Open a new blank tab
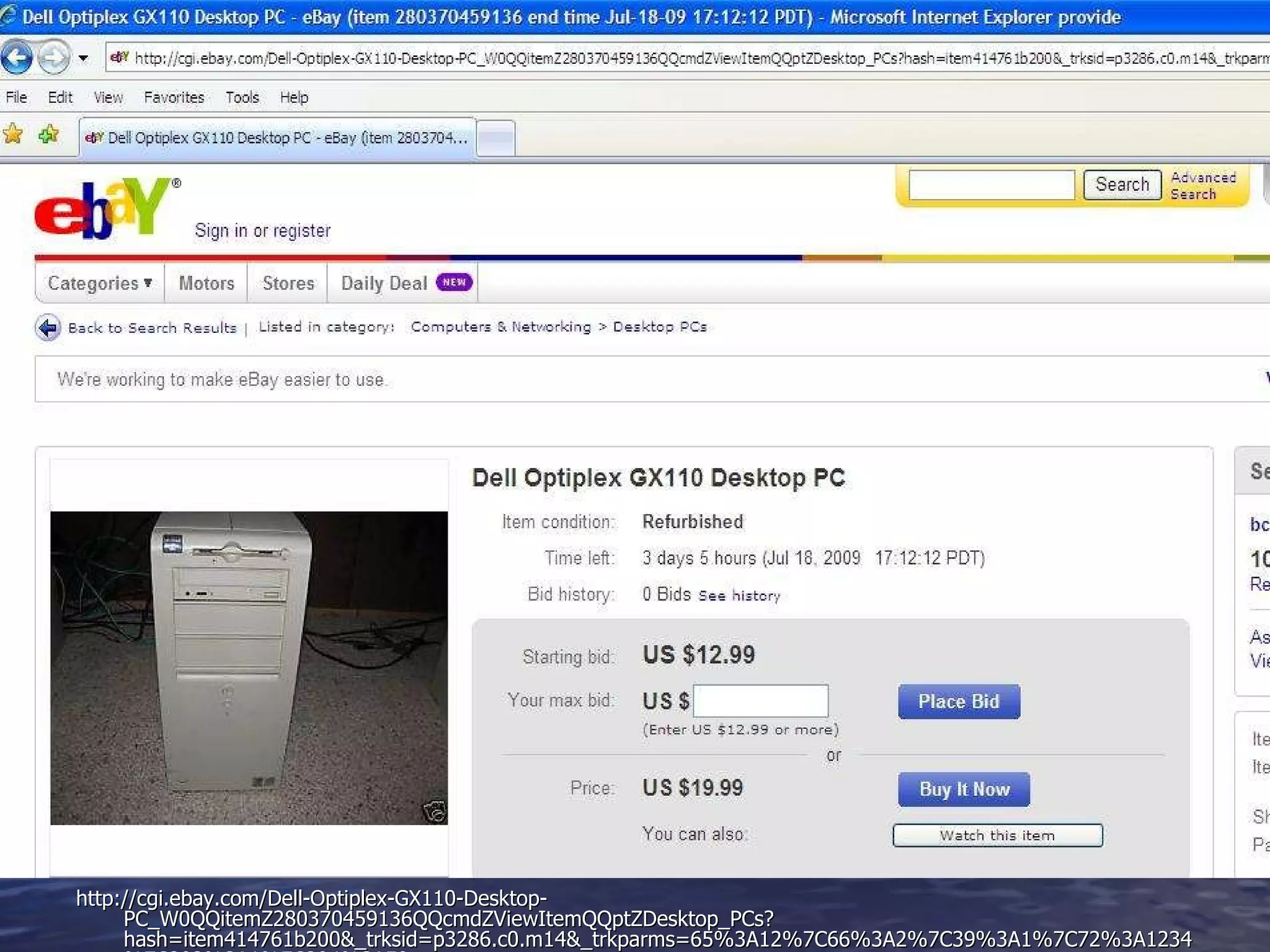This screenshot has width=1270, height=952. coord(495,138)
